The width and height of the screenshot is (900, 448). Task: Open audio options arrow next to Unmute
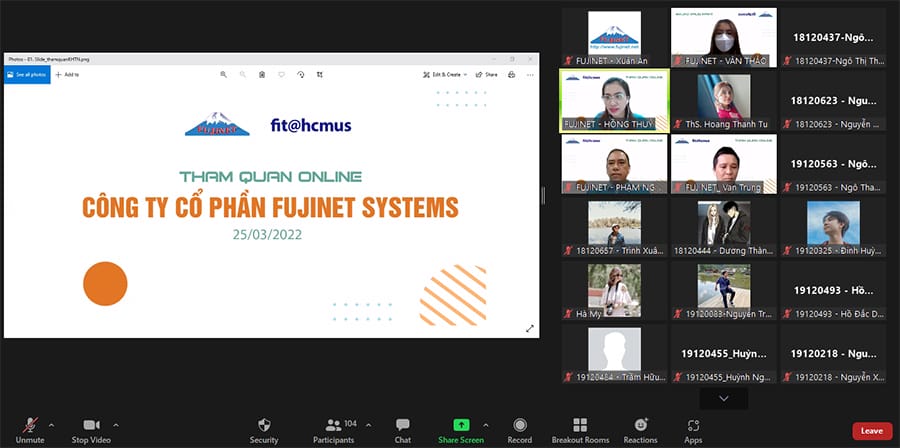52,425
